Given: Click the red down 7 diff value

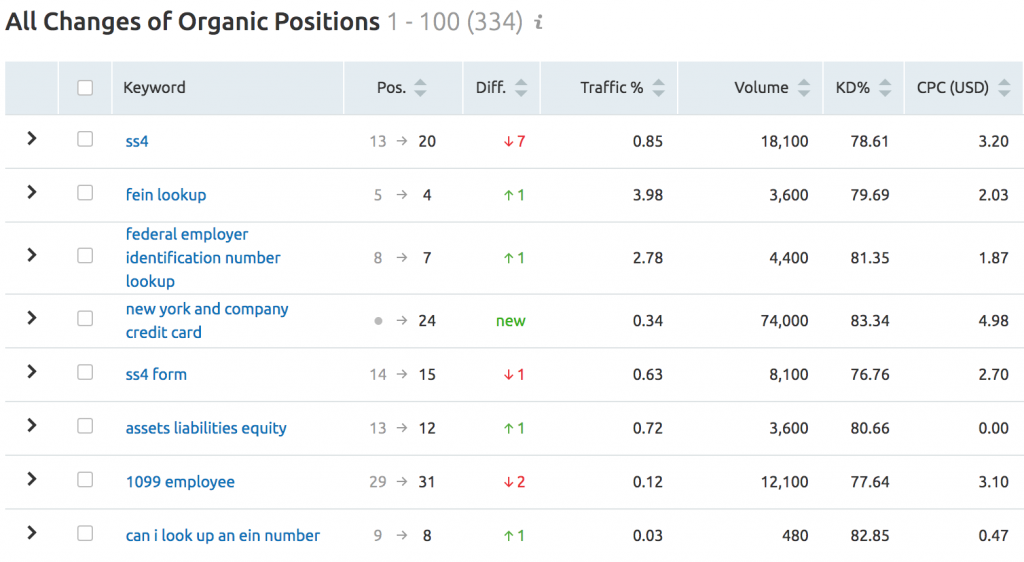Looking at the screenshot, I should point(514,142).
